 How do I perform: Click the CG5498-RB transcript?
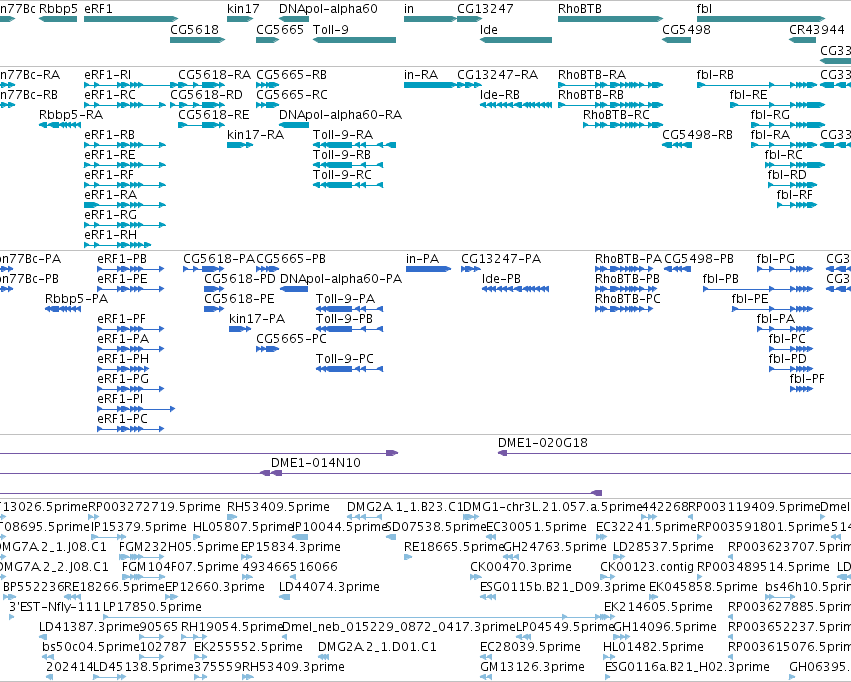[x=697, y=135]
